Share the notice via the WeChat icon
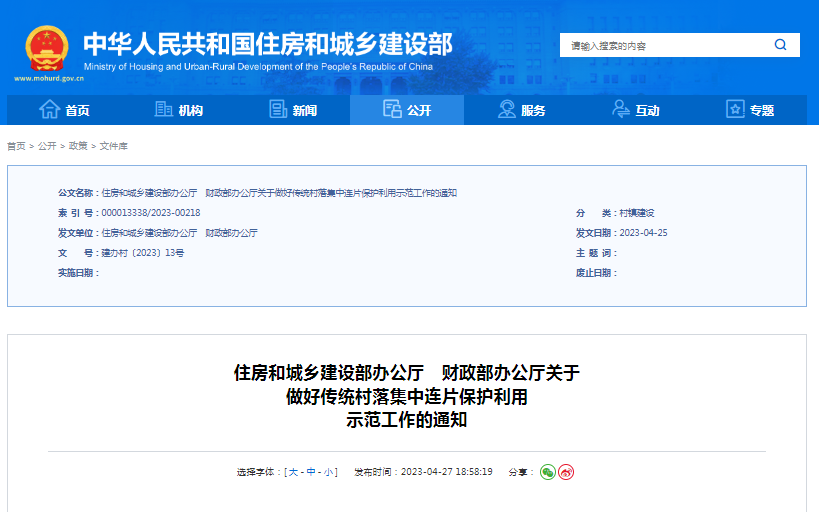Image resolution: width=819 pixels, height=512 pixels. 547,472
